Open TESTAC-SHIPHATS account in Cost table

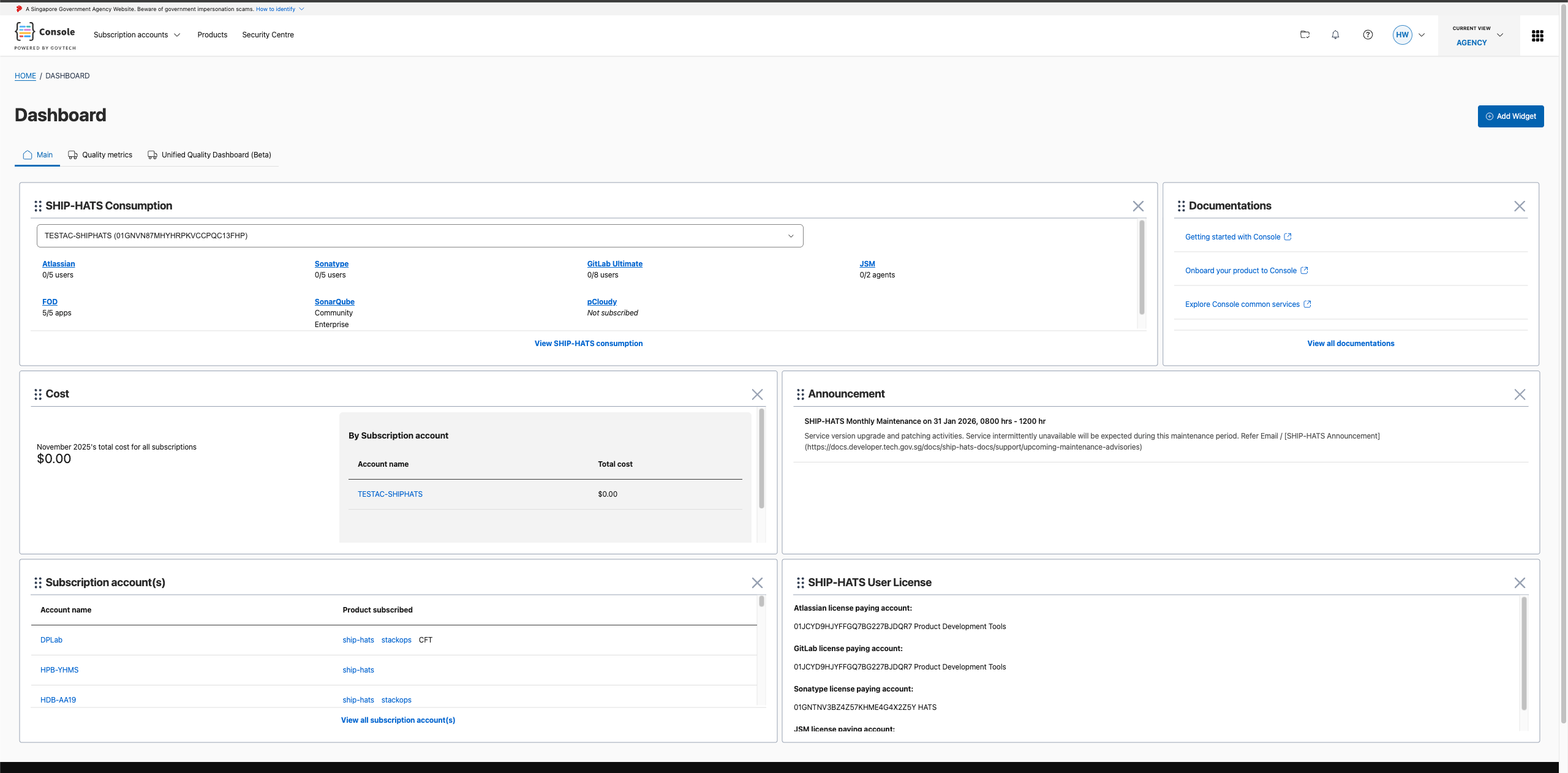pos(390,494)
